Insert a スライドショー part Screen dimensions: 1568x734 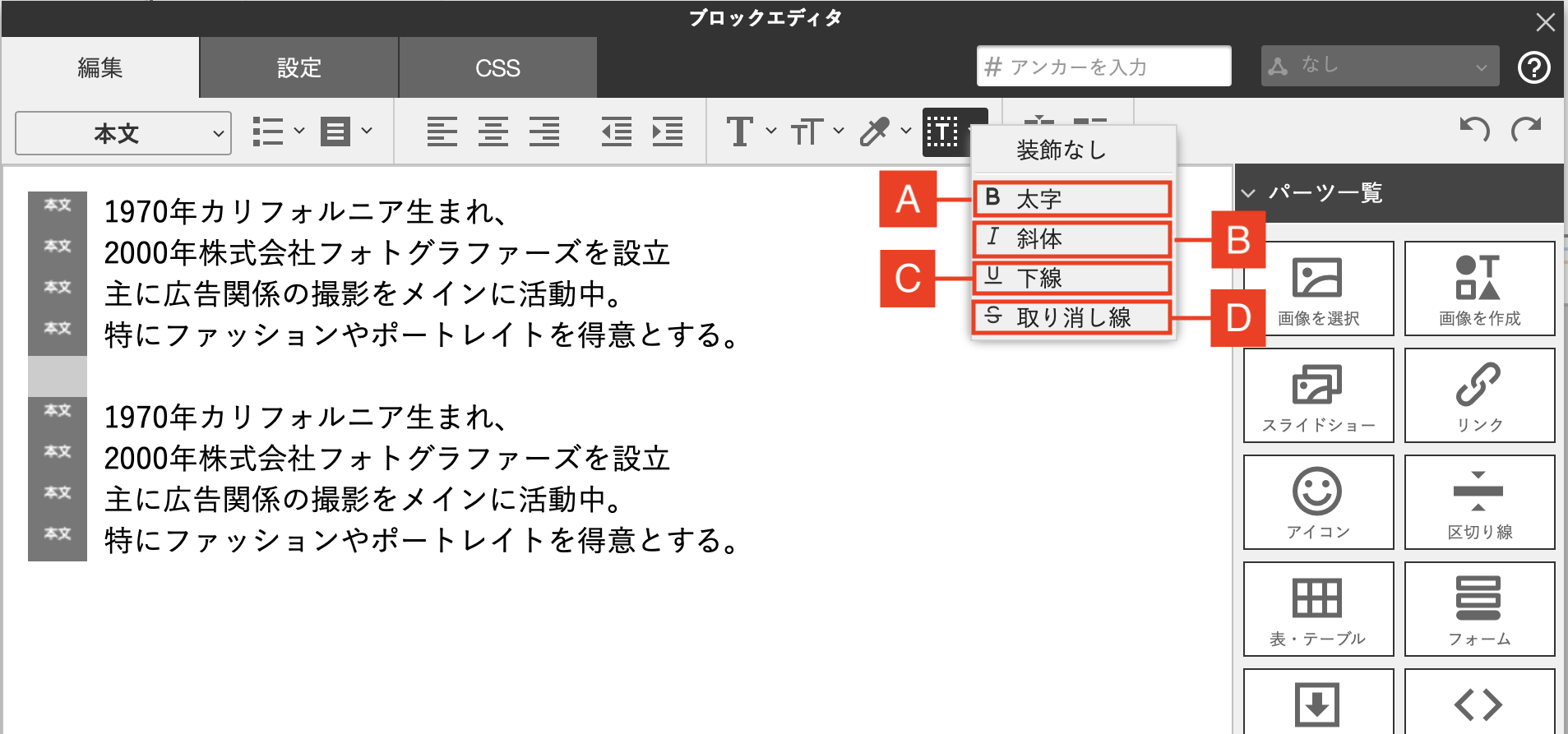click(1319, 395)
